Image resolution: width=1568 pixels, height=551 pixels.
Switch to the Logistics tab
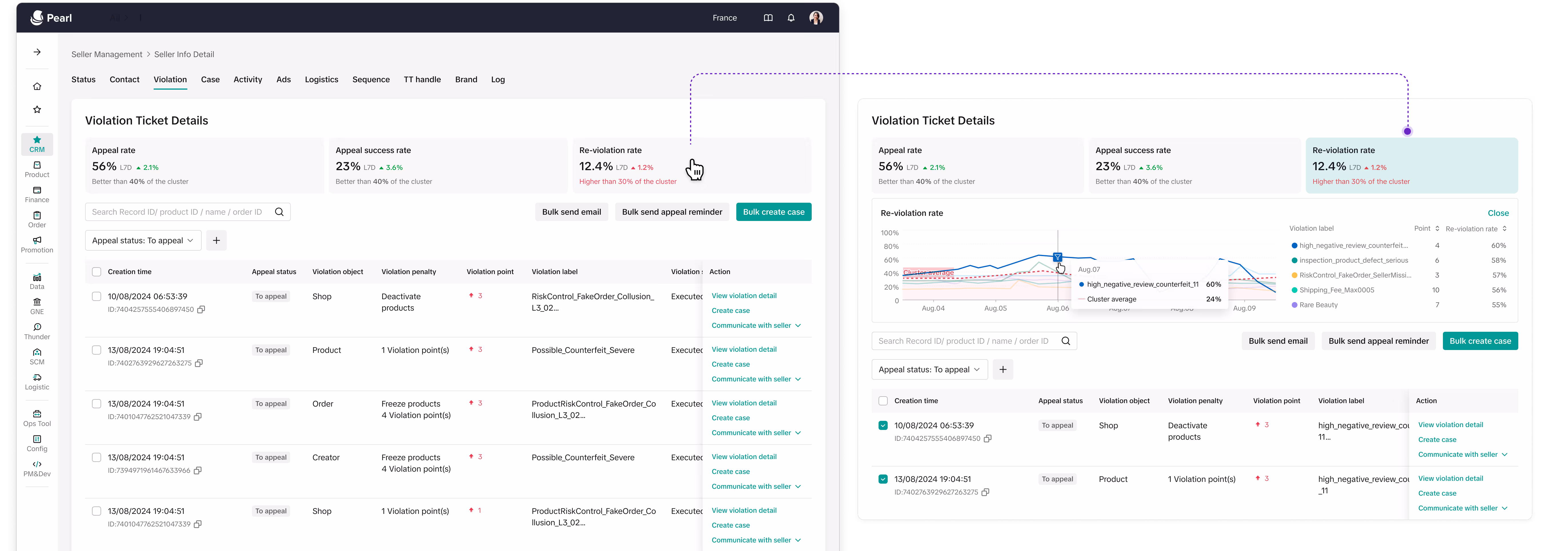point(321,80)
